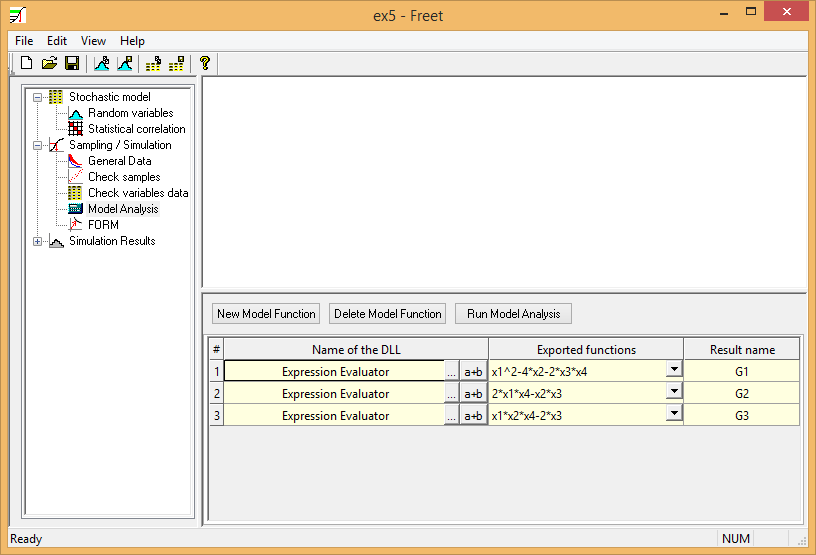Screen dimensions: 816x555
Task: Click the Statistical correlation grid icon
Action: coord(75,129)
